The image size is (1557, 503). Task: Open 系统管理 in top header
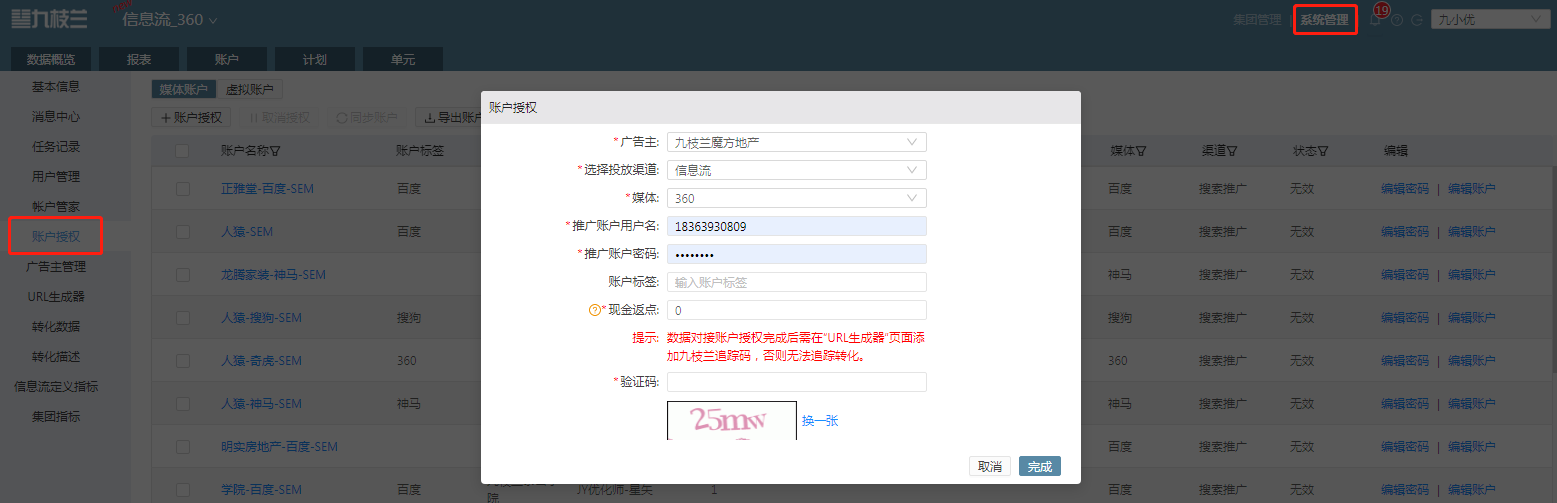(x=1324, y=19)
